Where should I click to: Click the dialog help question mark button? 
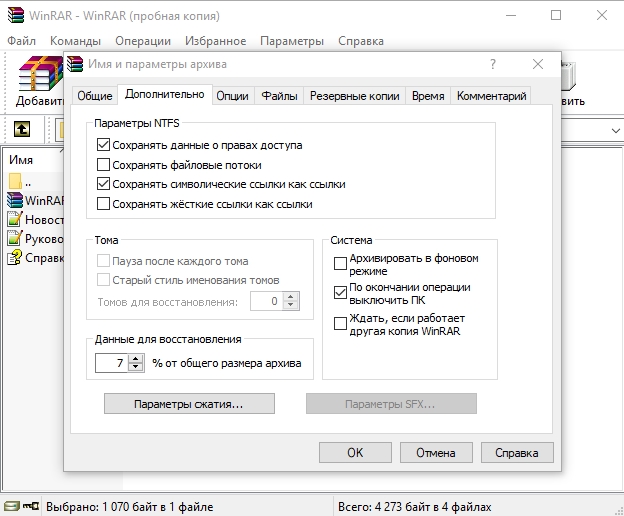tap(493, 64)
